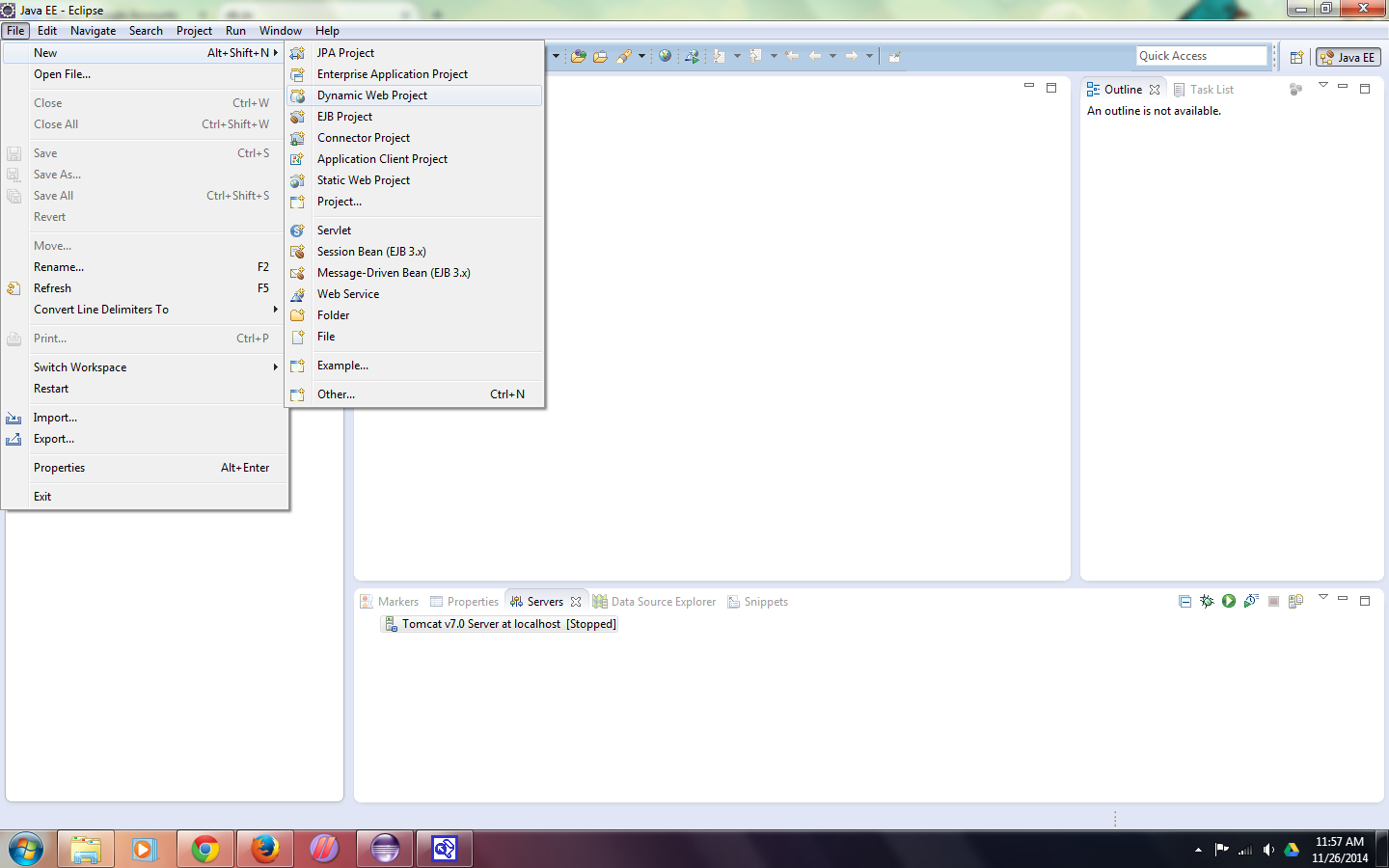The height and width of the screenshot is (868, 1389).
Task: Click Exit at bottom of File menu
Action: 145,497
